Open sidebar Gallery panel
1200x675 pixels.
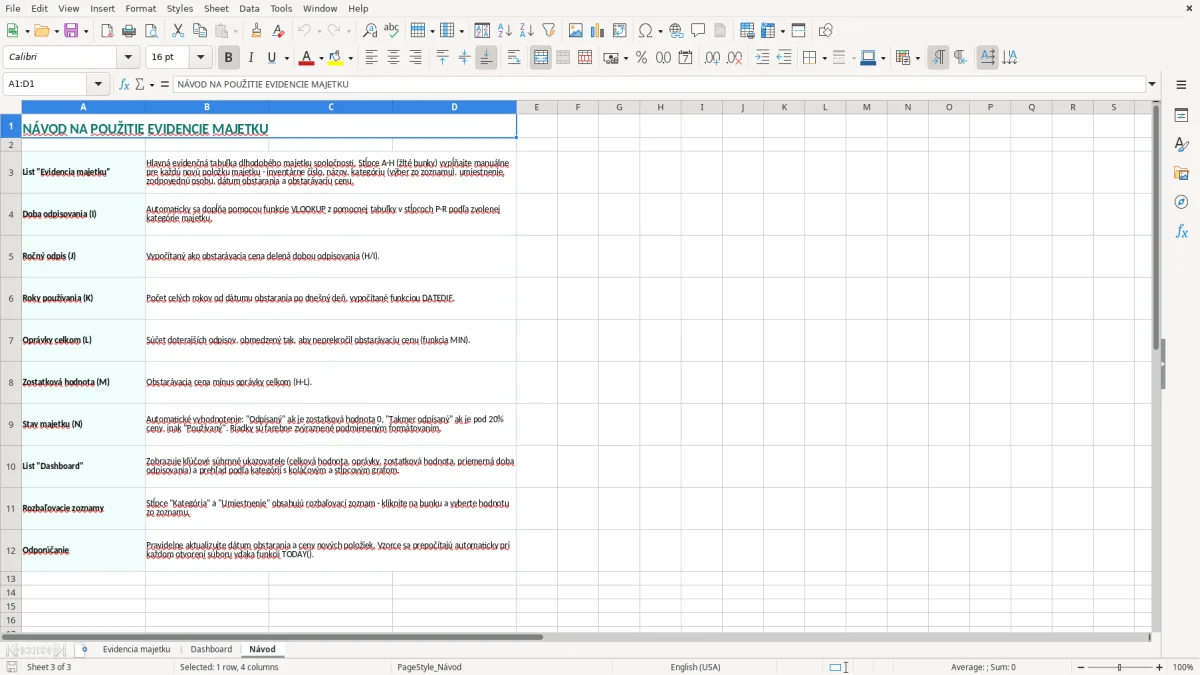1181,174
